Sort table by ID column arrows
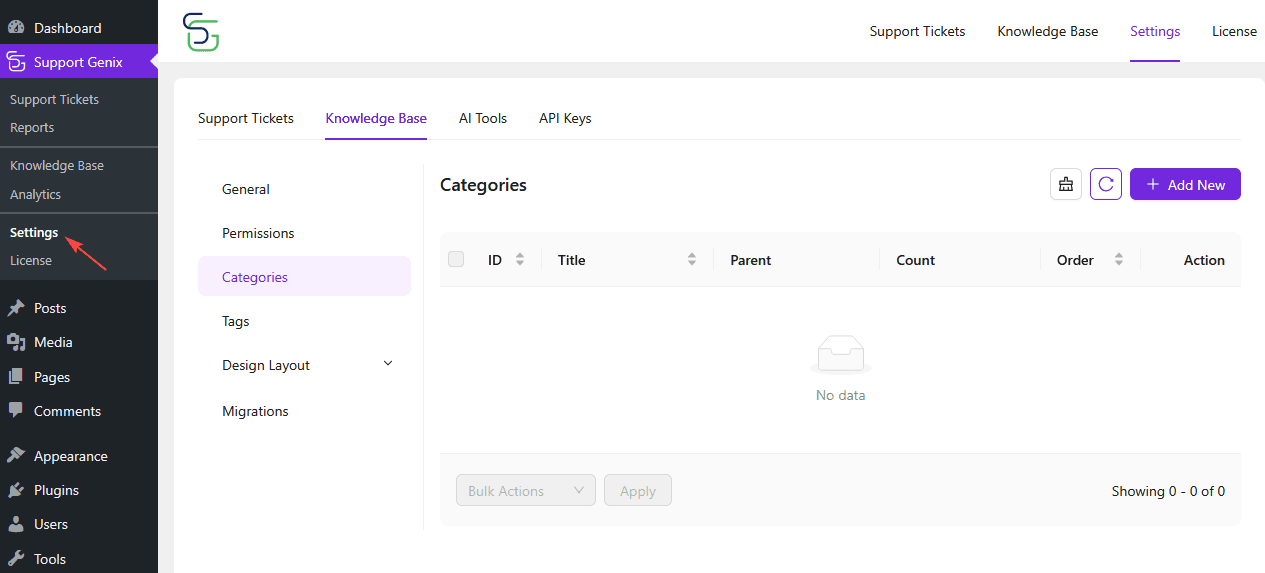Image resolution: width=1265 pixels, height=573 pixels. tap(520, 260)
